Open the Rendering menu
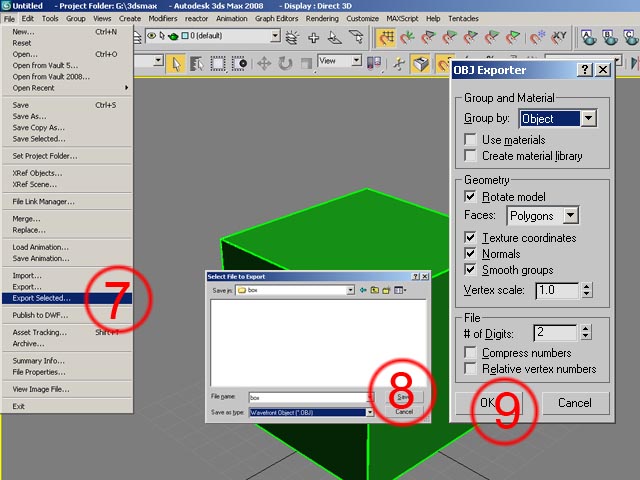 [x=322, y=18]
